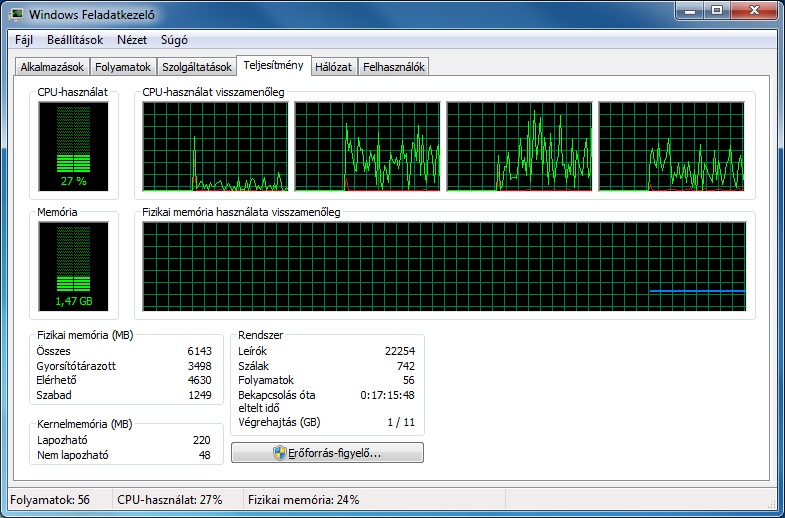Click the third CPU history graph
This screenshot has width=785, height=518.
(519, 146)
